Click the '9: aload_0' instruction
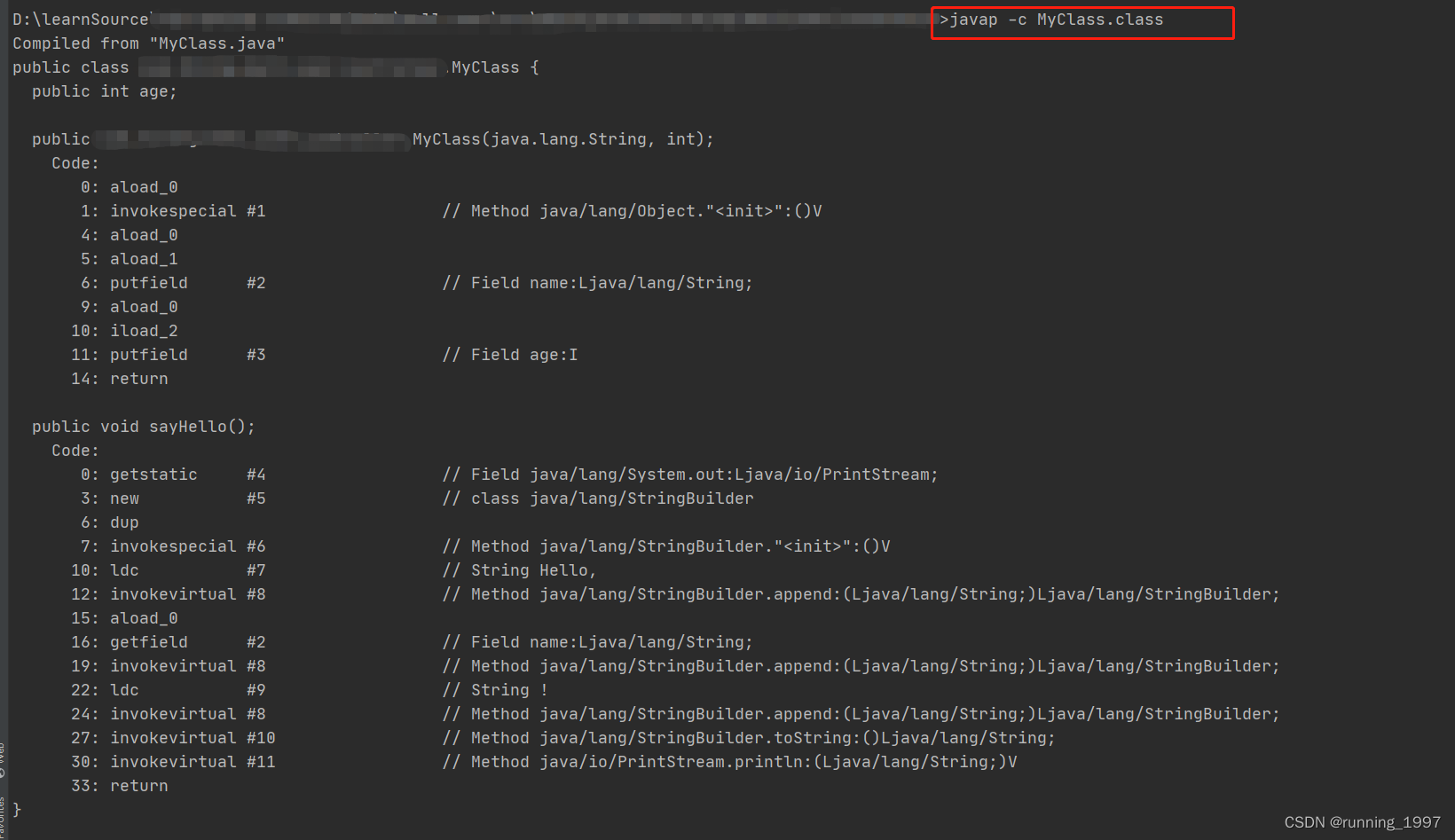The image size is (1455, 840). click(x=130, y=307)
